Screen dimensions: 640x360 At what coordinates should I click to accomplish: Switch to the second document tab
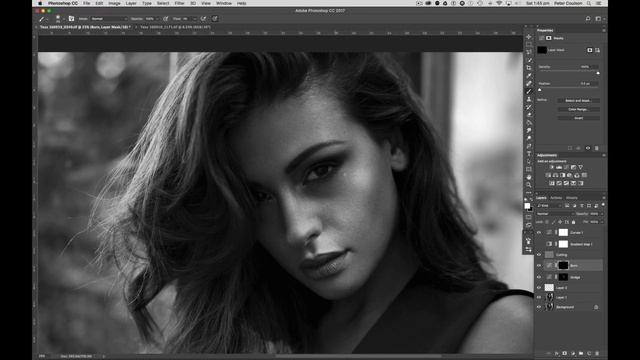pyautogui.click(x=176, y=27)
